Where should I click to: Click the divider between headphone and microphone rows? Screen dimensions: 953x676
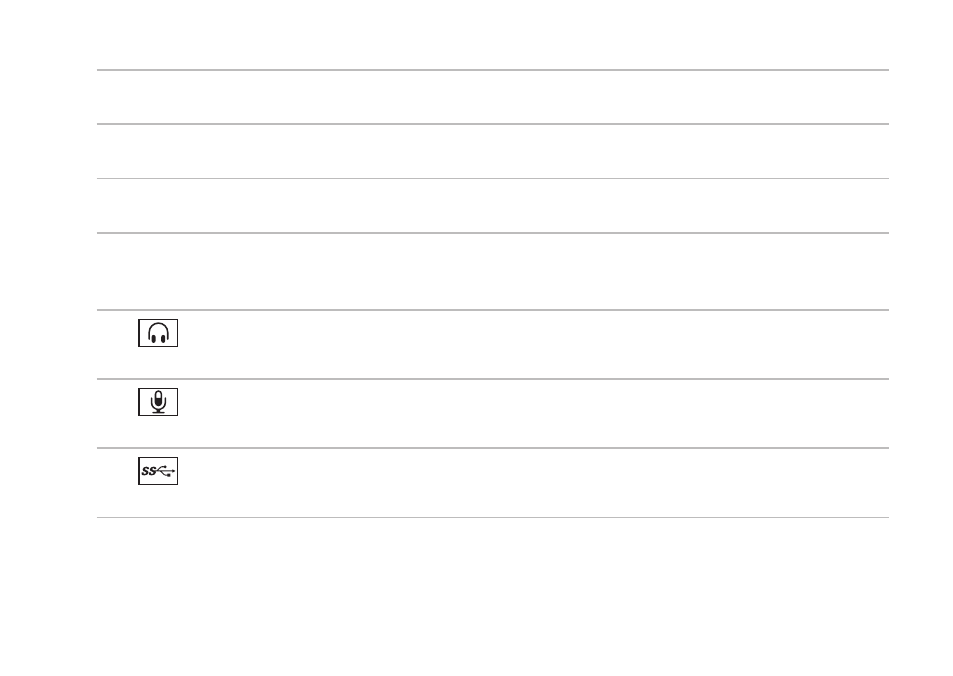(493, 379)
